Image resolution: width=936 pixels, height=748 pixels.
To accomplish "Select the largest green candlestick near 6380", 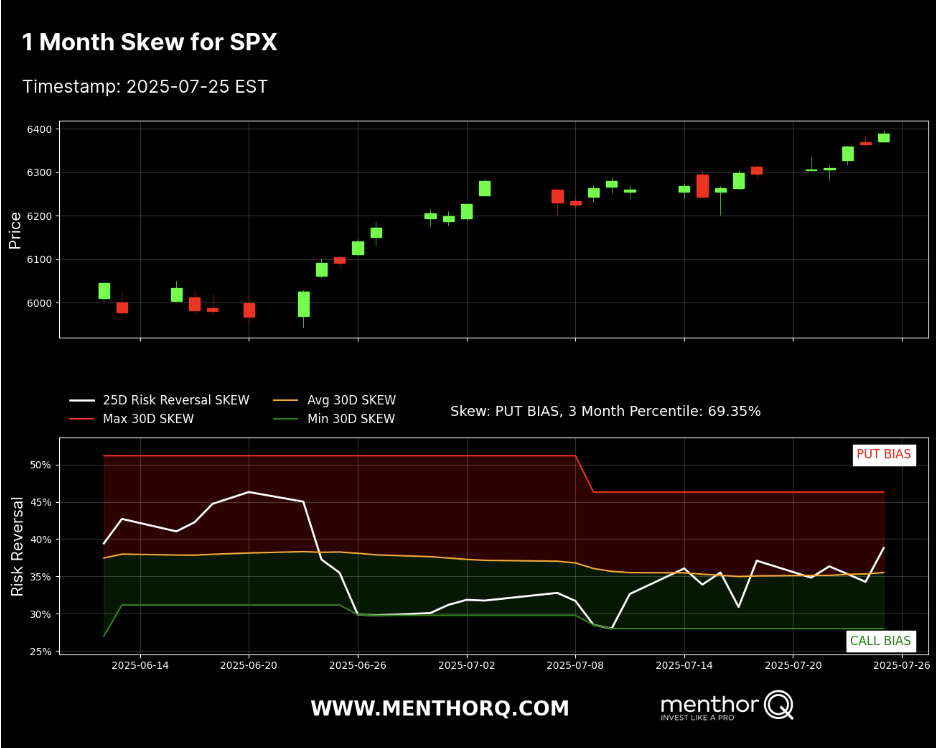I will [x=883, y=135].
